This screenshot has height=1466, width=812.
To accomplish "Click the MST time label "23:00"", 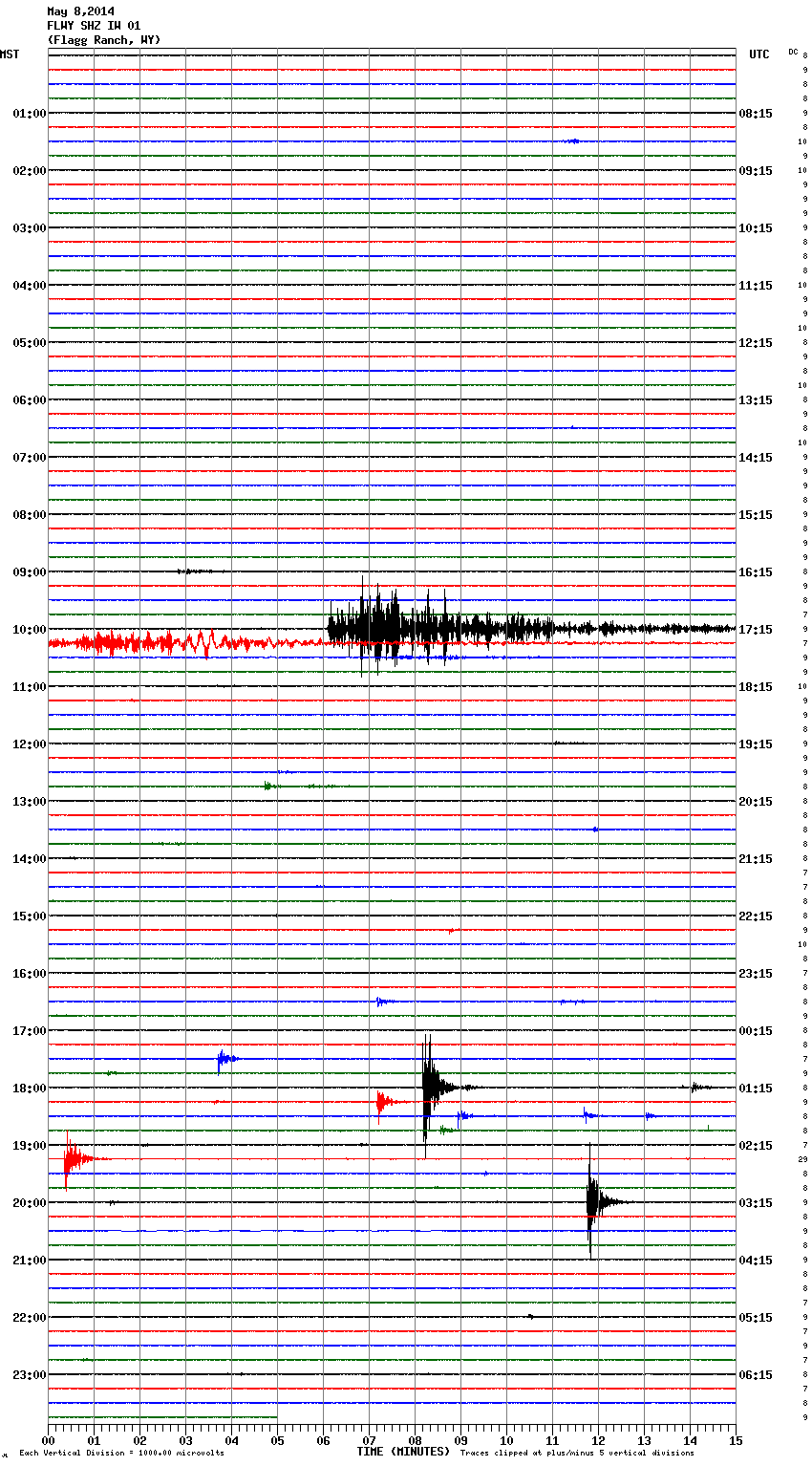I will [x=29, y=1374].
